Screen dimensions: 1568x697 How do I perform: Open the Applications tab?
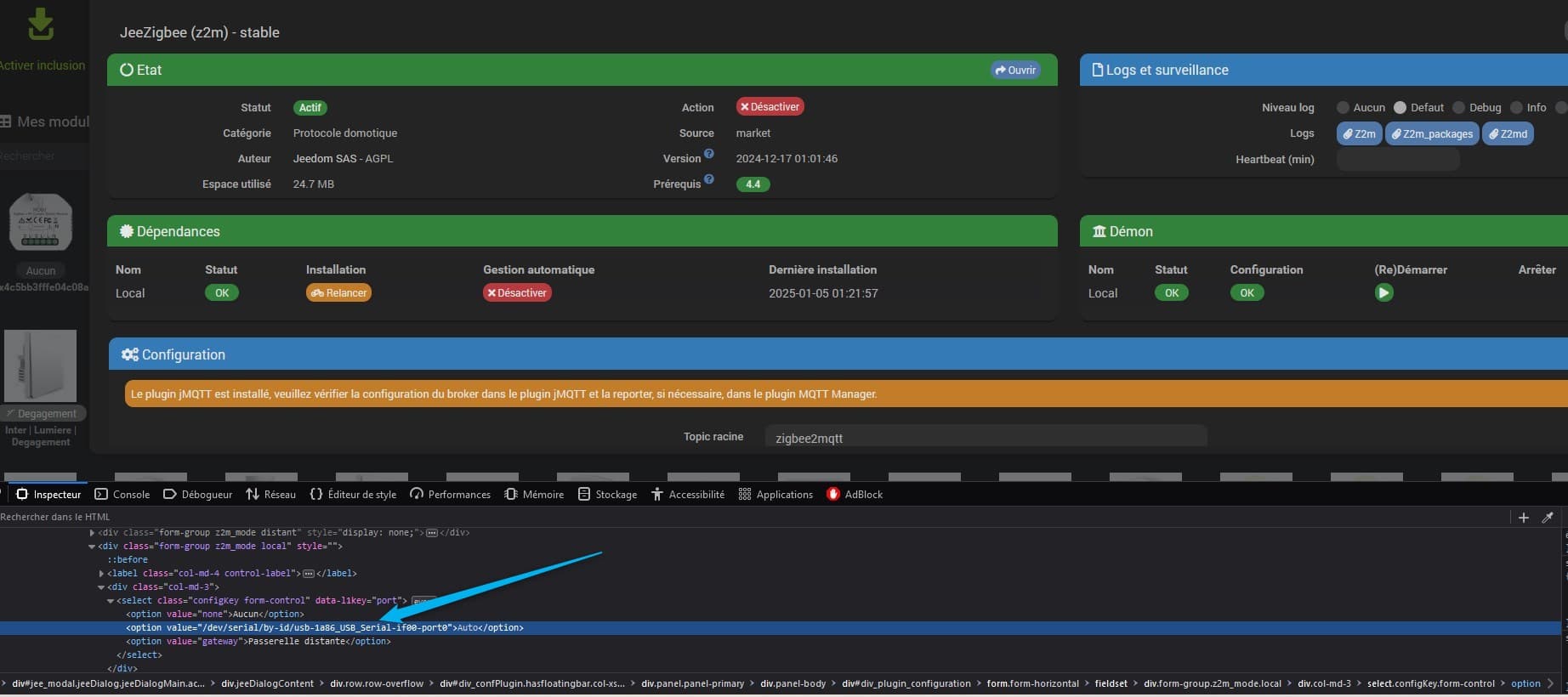775,494
